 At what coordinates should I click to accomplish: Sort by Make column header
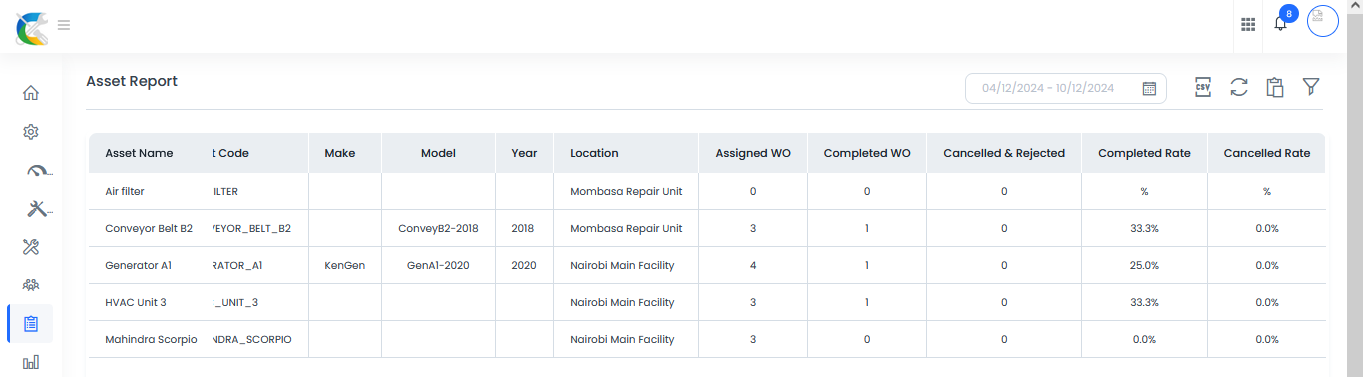(340, 153)
